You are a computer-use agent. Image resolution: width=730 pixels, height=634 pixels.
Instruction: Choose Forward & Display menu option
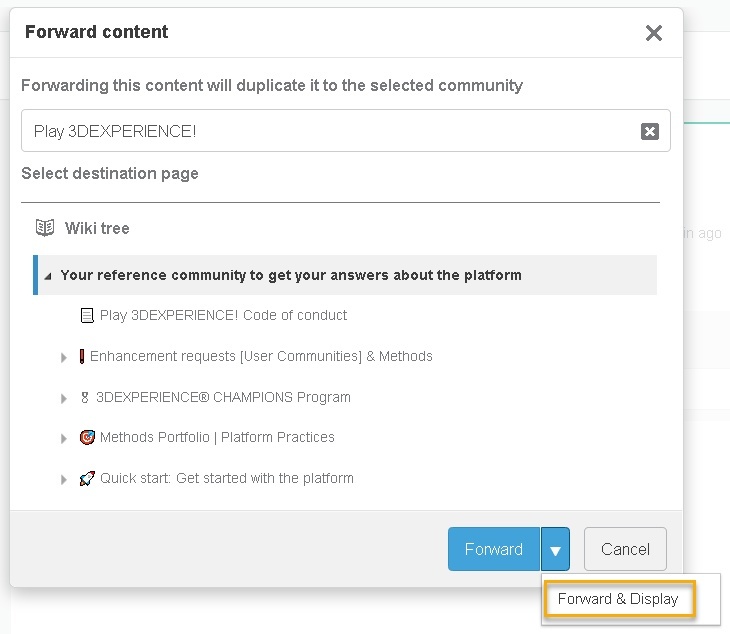[618, 599]
